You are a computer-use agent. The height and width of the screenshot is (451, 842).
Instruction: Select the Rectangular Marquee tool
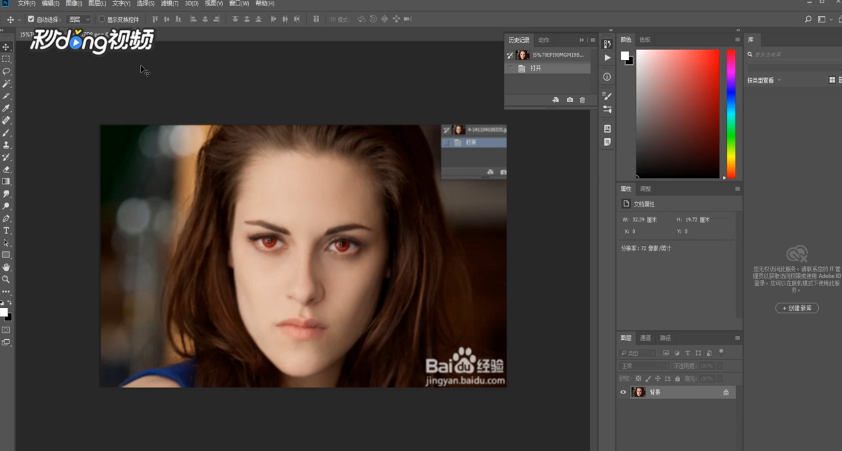(x=6, y=59)
